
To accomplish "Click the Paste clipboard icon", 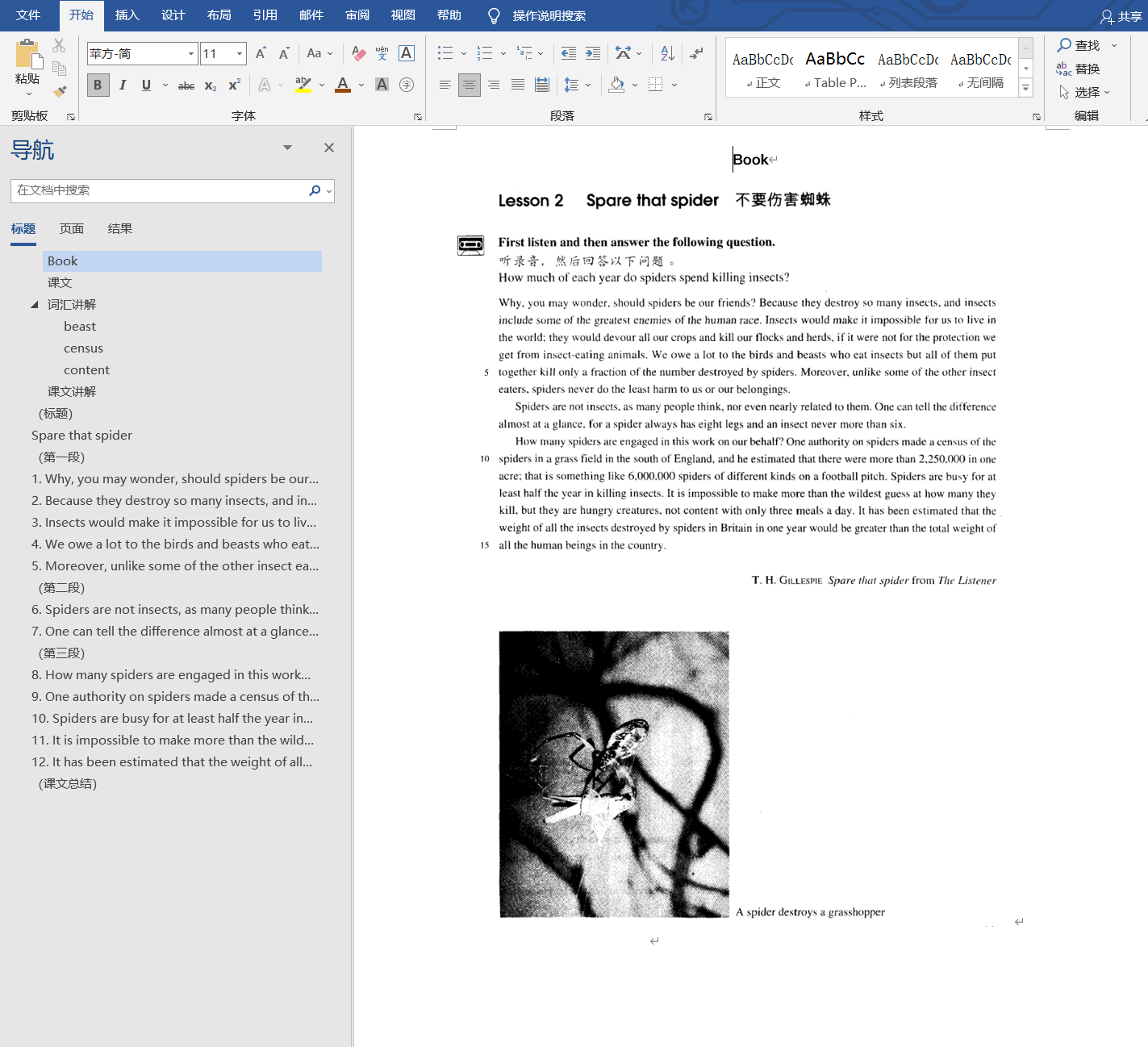I will [28, 55].
